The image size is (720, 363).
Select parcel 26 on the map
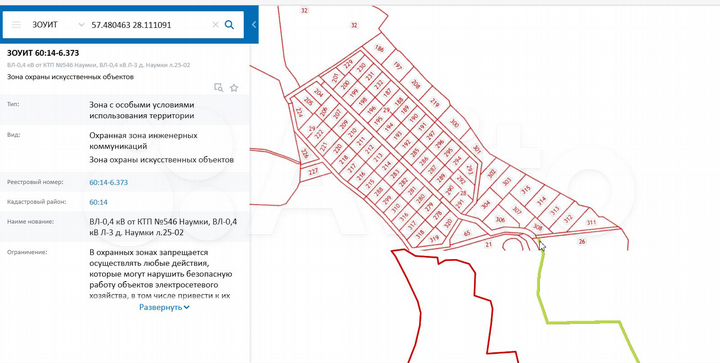[x=582, y=241]
